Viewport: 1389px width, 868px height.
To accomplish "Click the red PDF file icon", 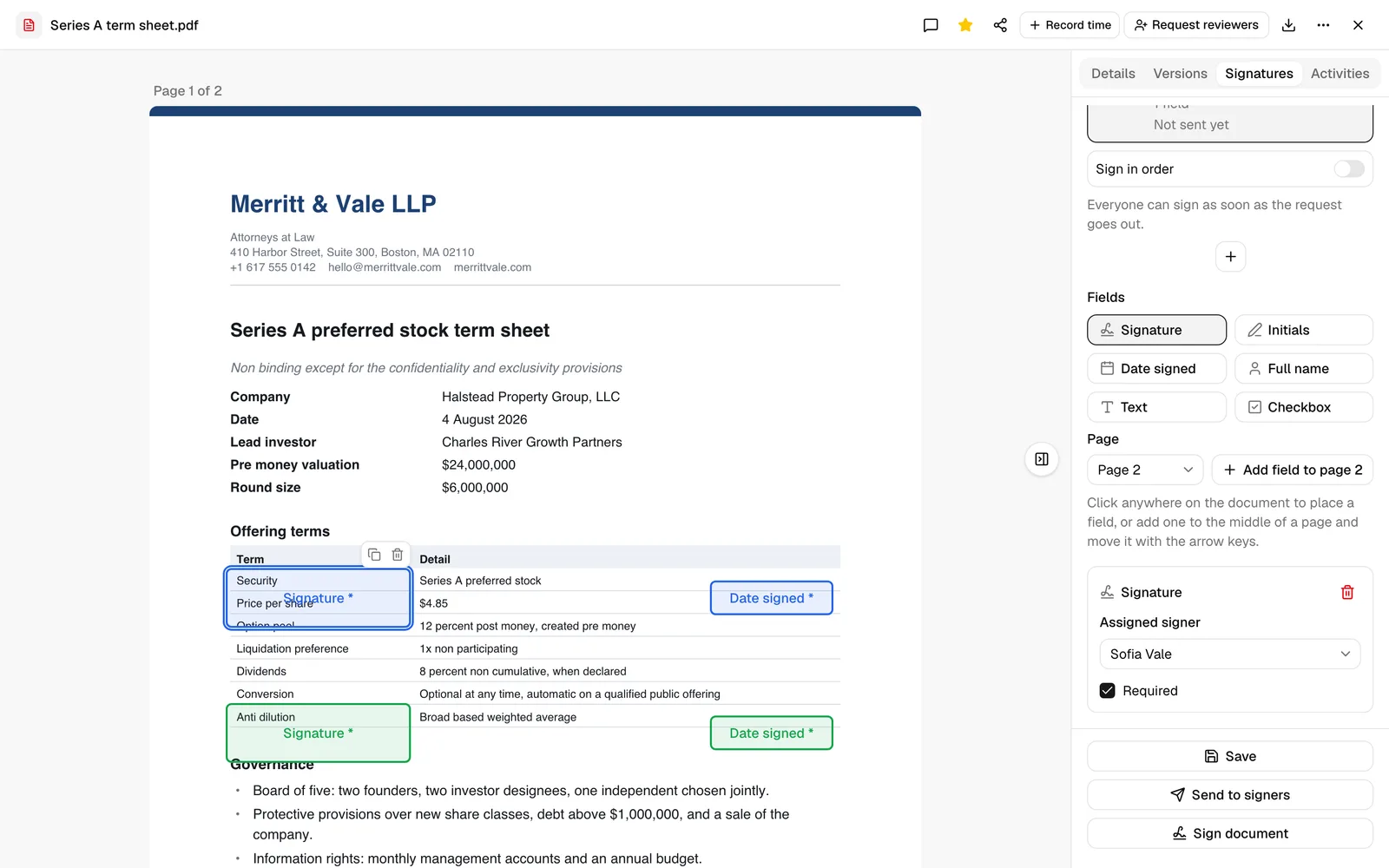I will coord(29,25).
